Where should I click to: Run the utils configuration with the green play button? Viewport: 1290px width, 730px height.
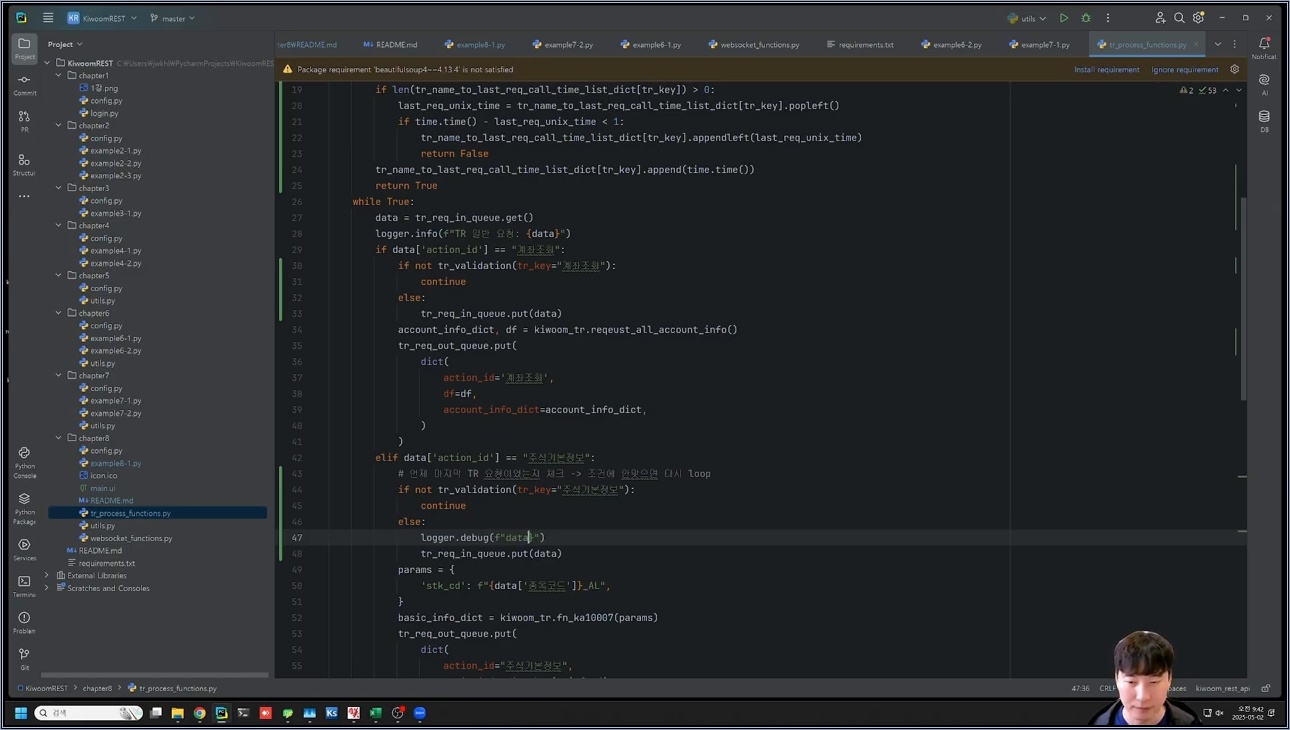(1064, 18)
